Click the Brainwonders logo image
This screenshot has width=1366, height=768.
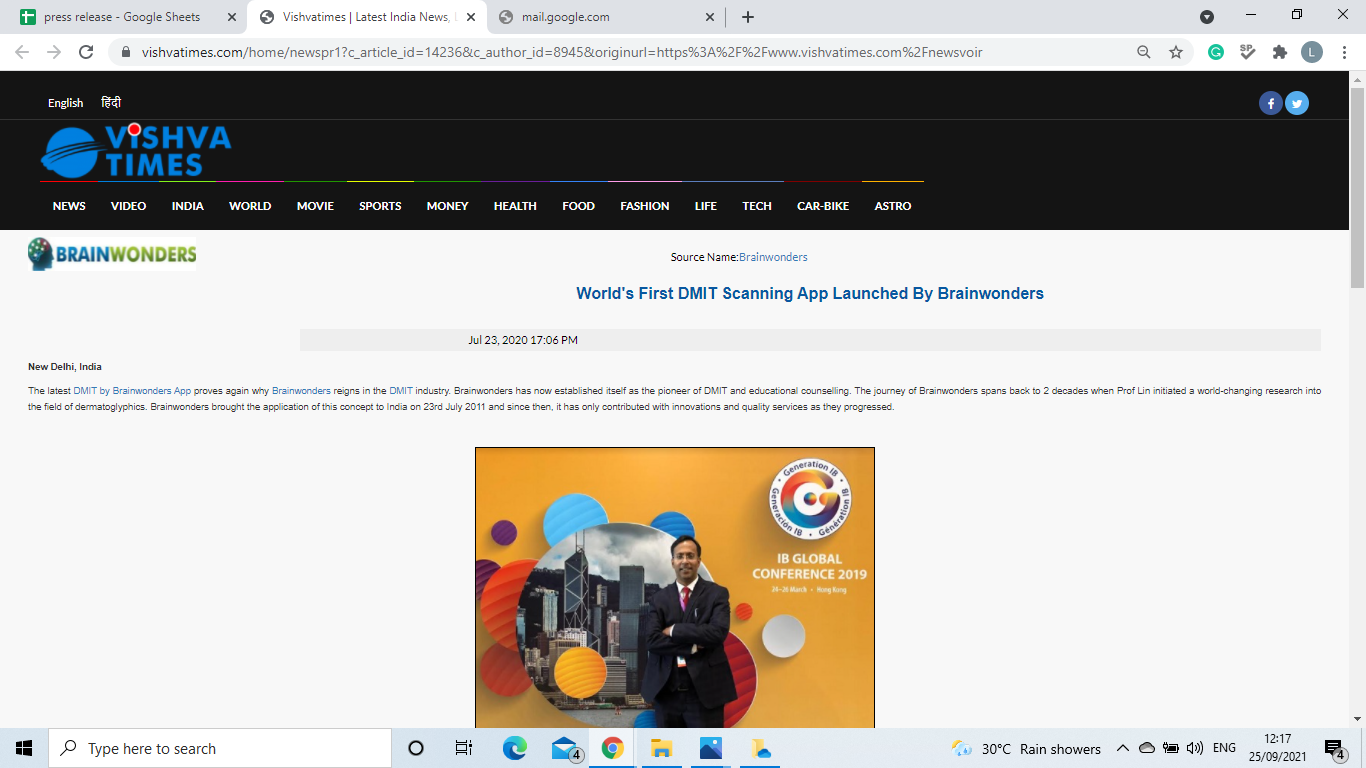pos(112,254)
